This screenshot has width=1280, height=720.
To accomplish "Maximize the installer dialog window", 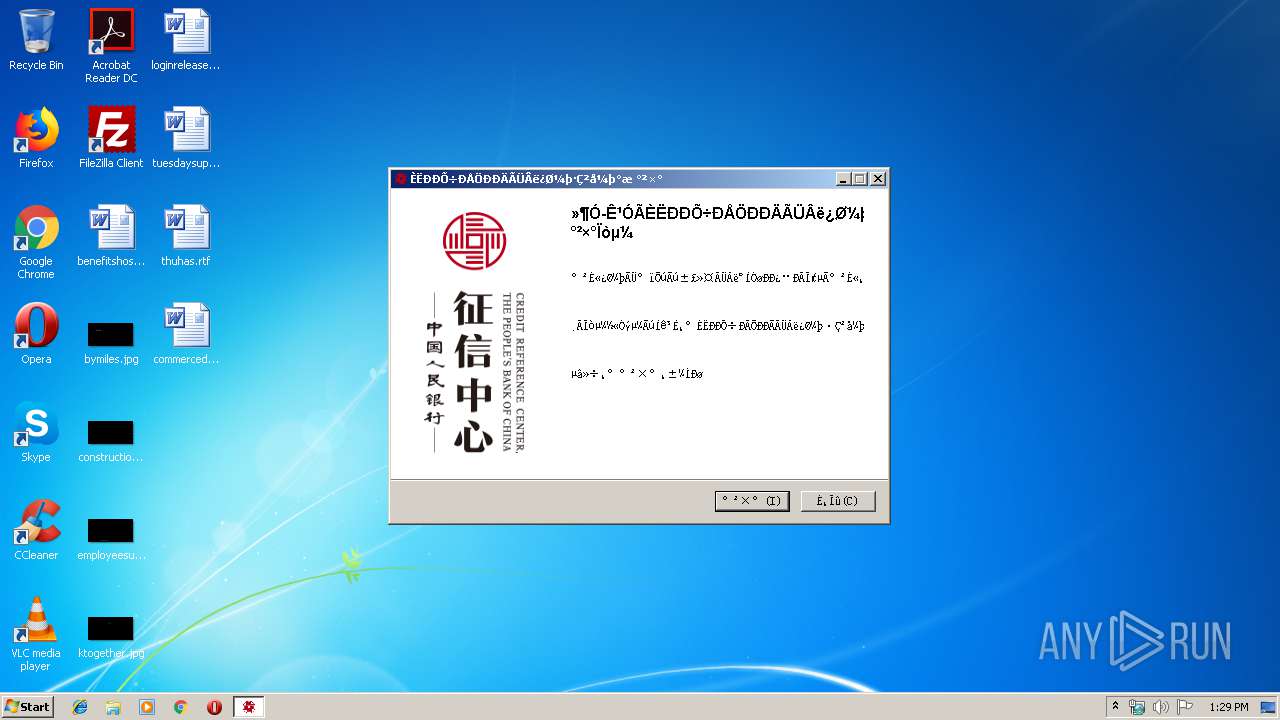I will (859, 179).
